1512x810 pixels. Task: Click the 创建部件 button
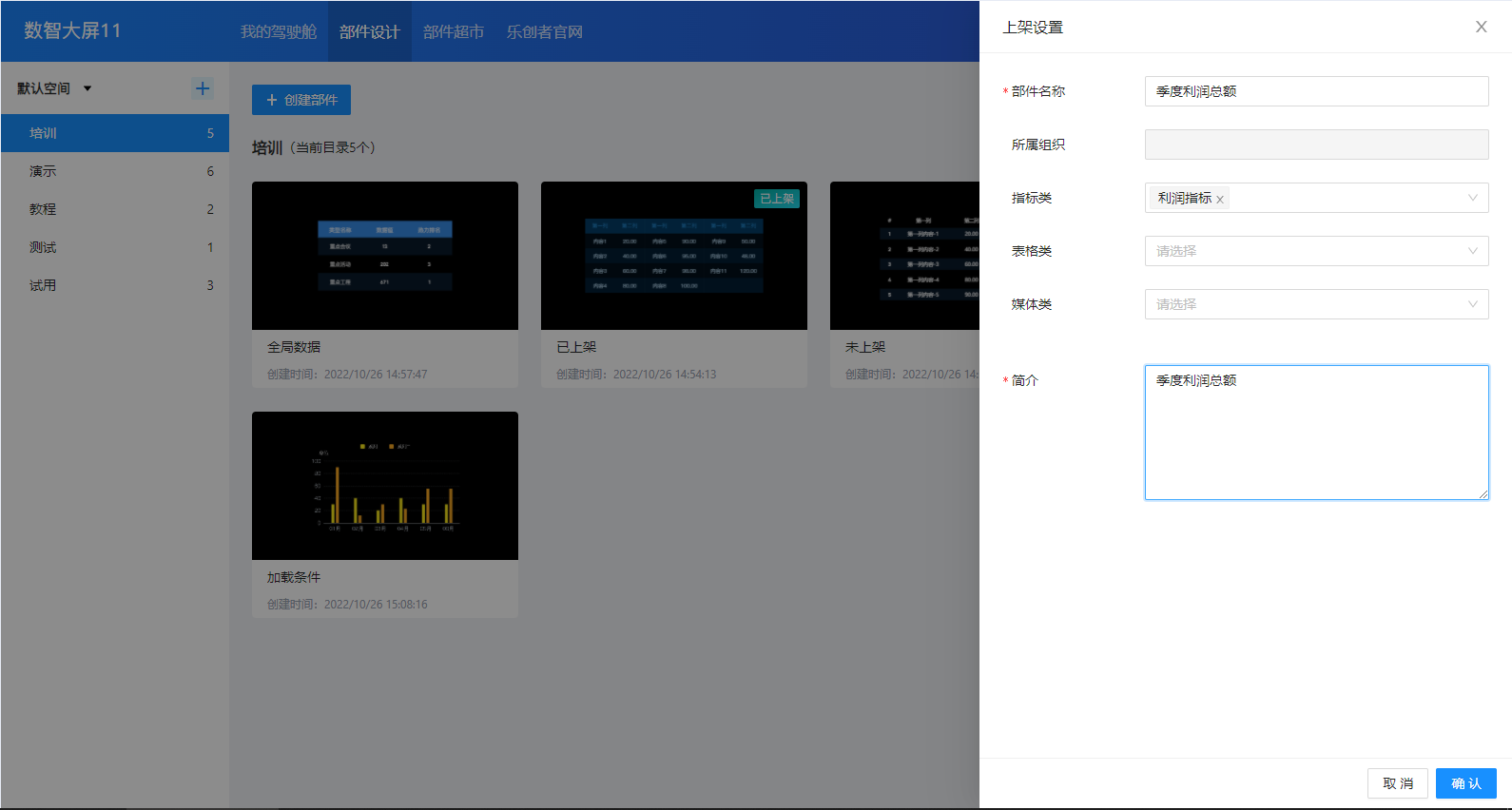301,100
